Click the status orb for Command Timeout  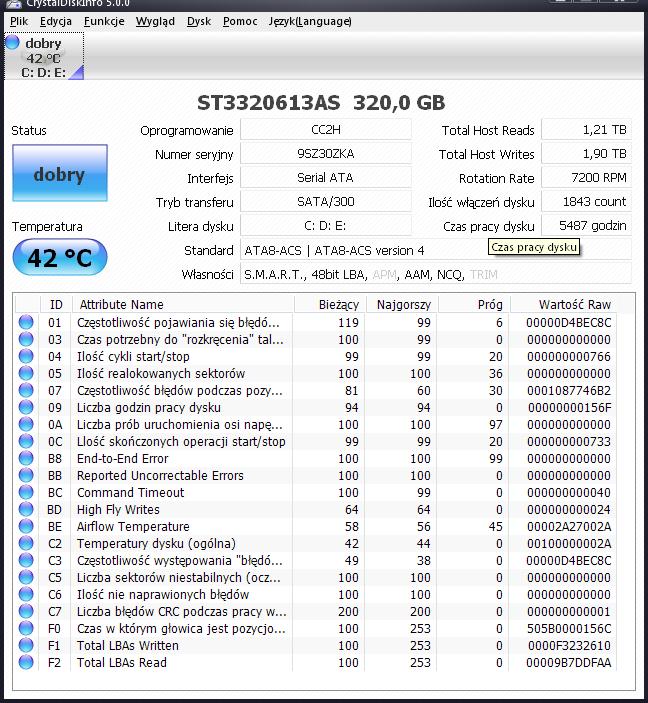pos(26,492)
